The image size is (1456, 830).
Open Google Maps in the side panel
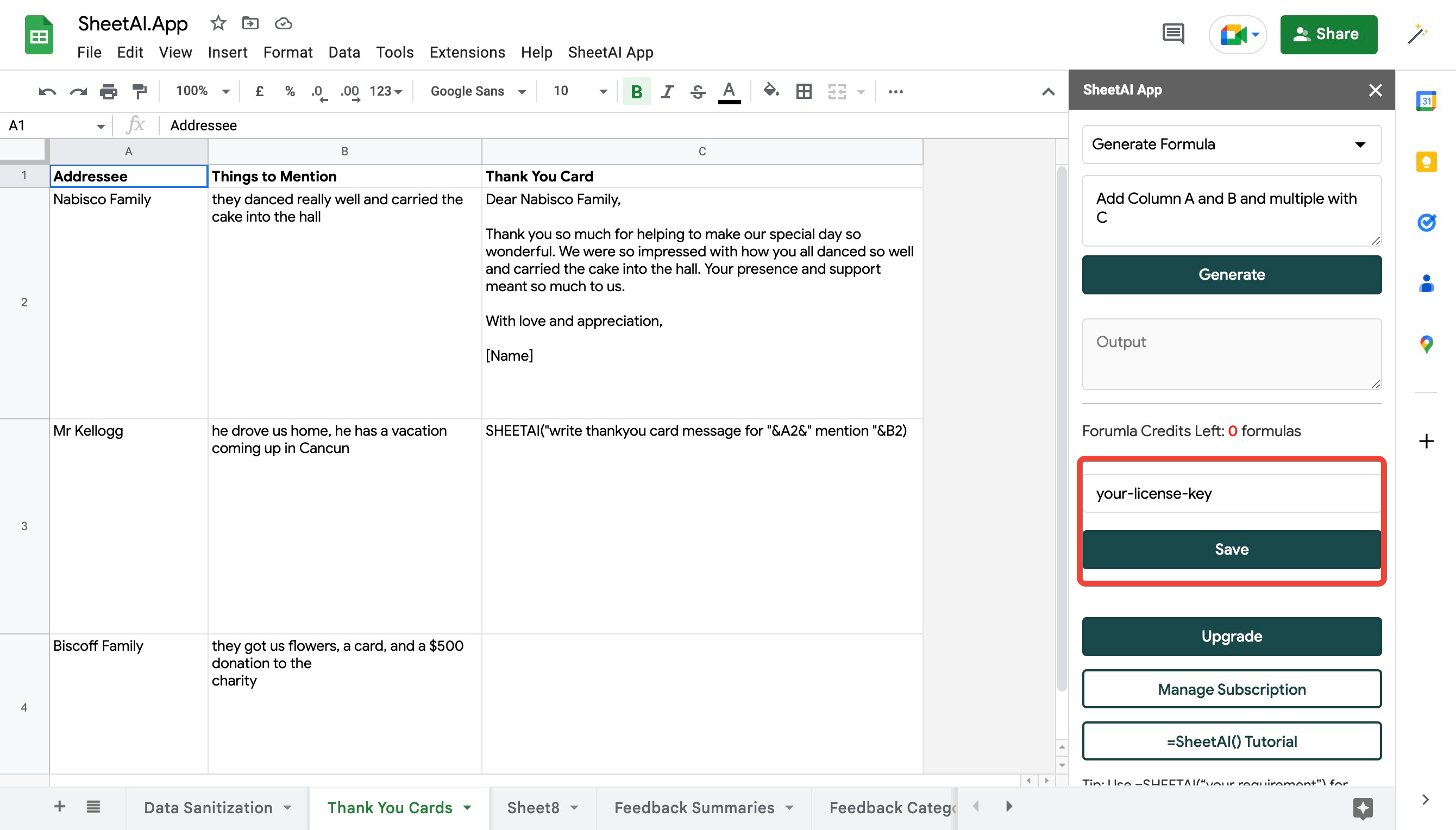click(x=1426, y=344)
